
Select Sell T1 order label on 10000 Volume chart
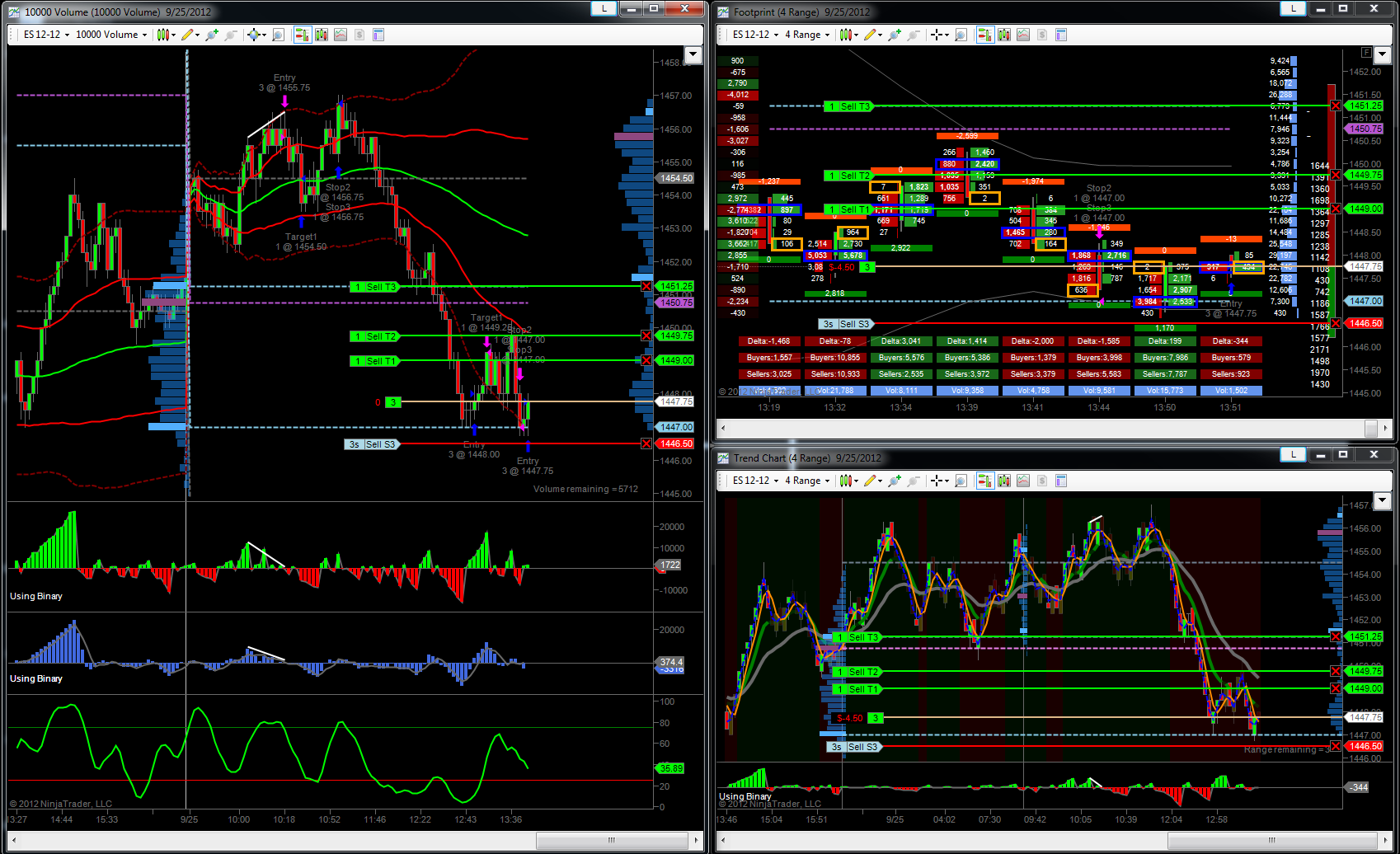[x=374, y=361]
